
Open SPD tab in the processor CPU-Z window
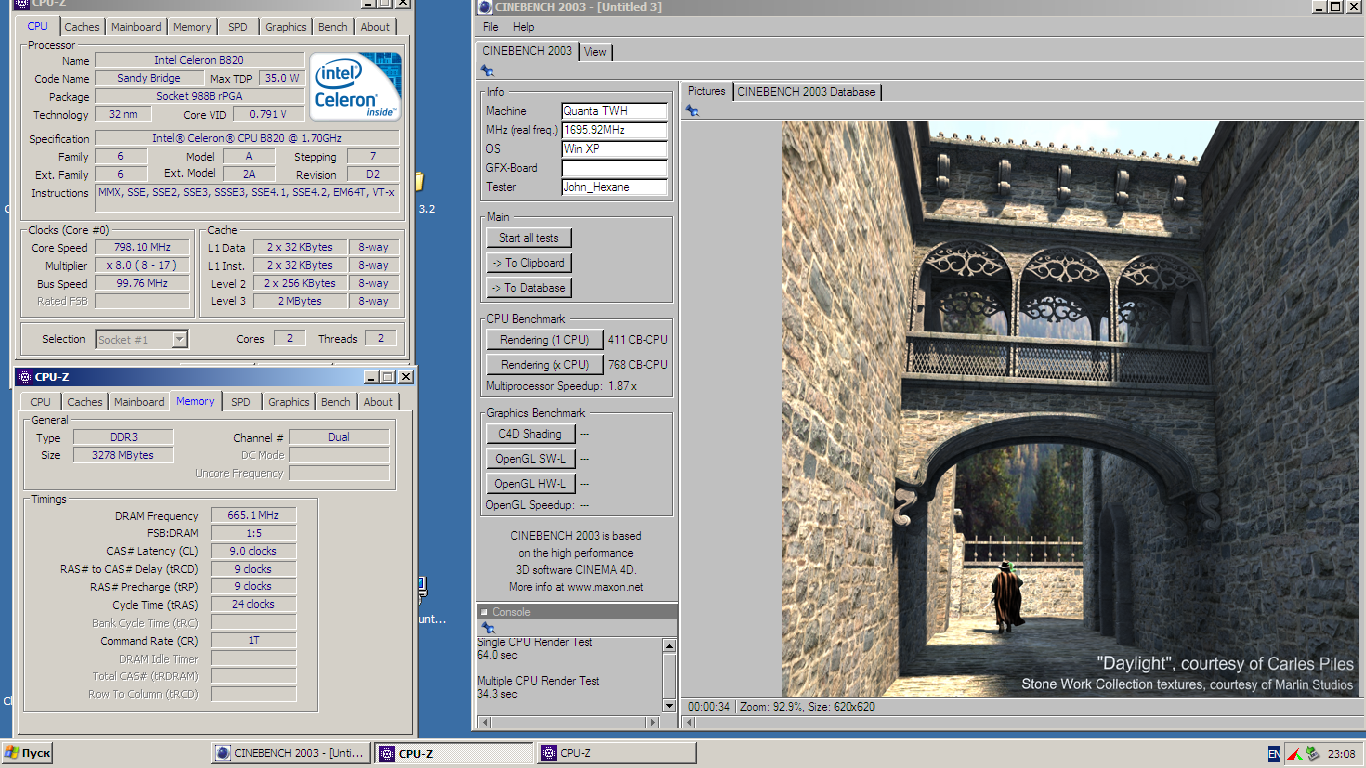(x=237, y=27)
